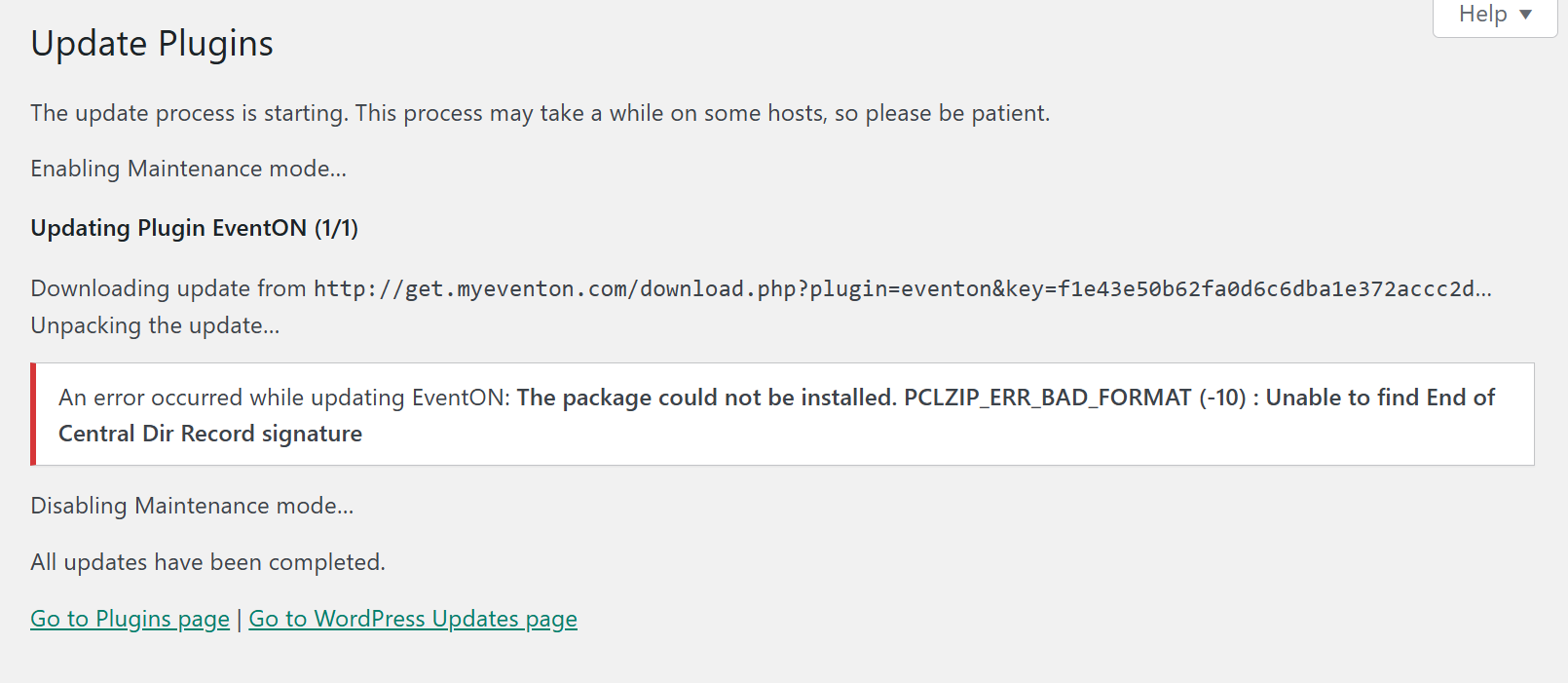Click the Help tab's downward triangle arrow
This screenshot has height=683, width=1568.
click(x=1526, y=15)
